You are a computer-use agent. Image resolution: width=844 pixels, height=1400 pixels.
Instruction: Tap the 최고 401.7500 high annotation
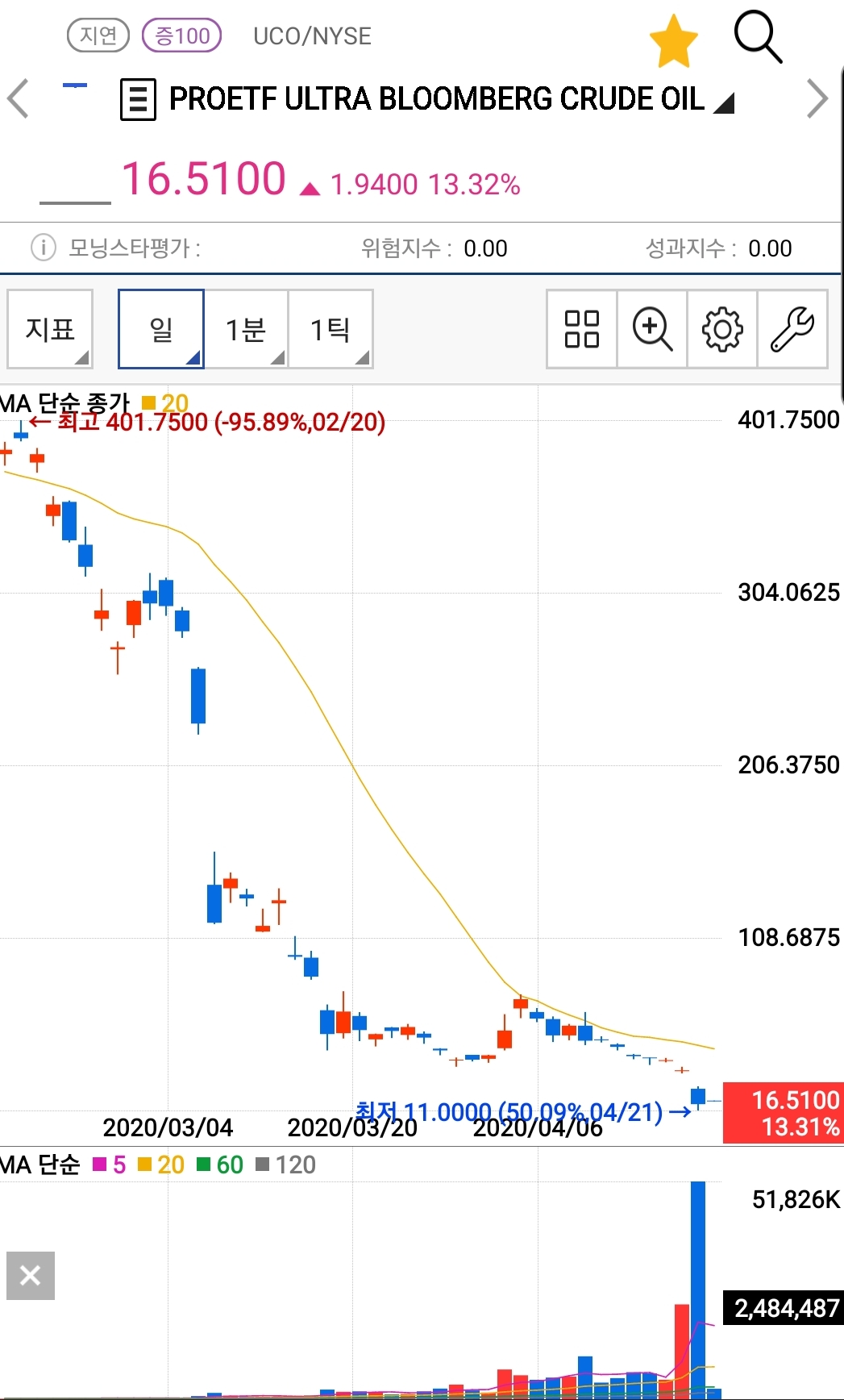(x=207, y=422)
